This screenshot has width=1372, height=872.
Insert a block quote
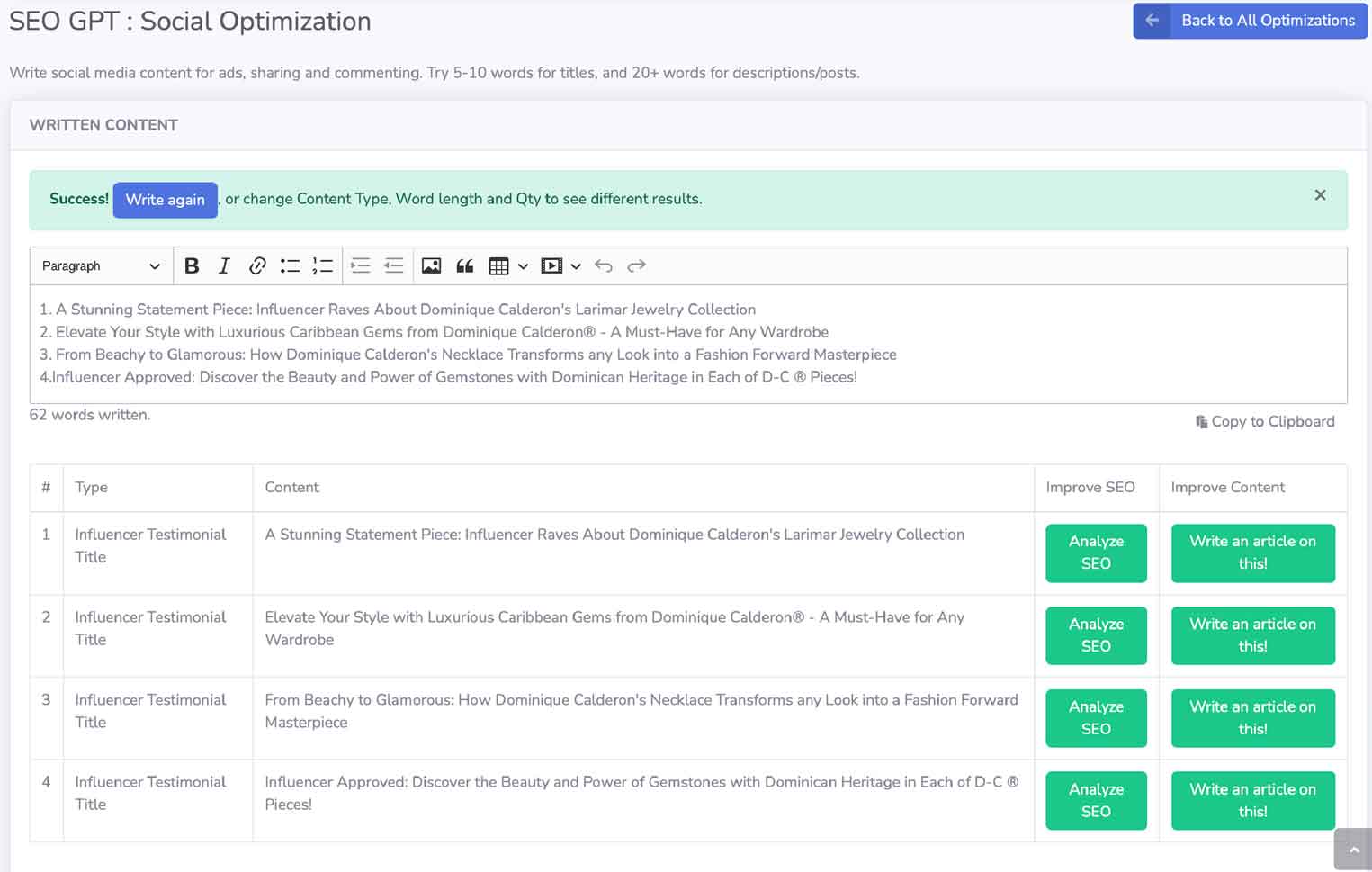[x=465, y=265]
